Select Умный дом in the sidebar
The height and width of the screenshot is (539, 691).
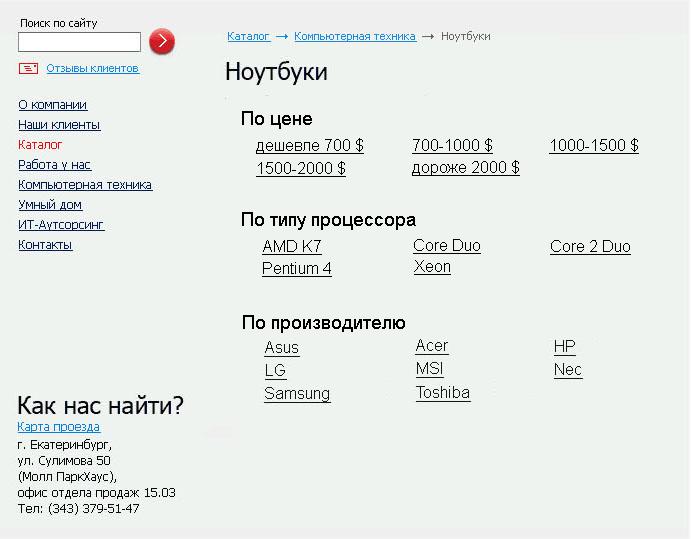50,205
